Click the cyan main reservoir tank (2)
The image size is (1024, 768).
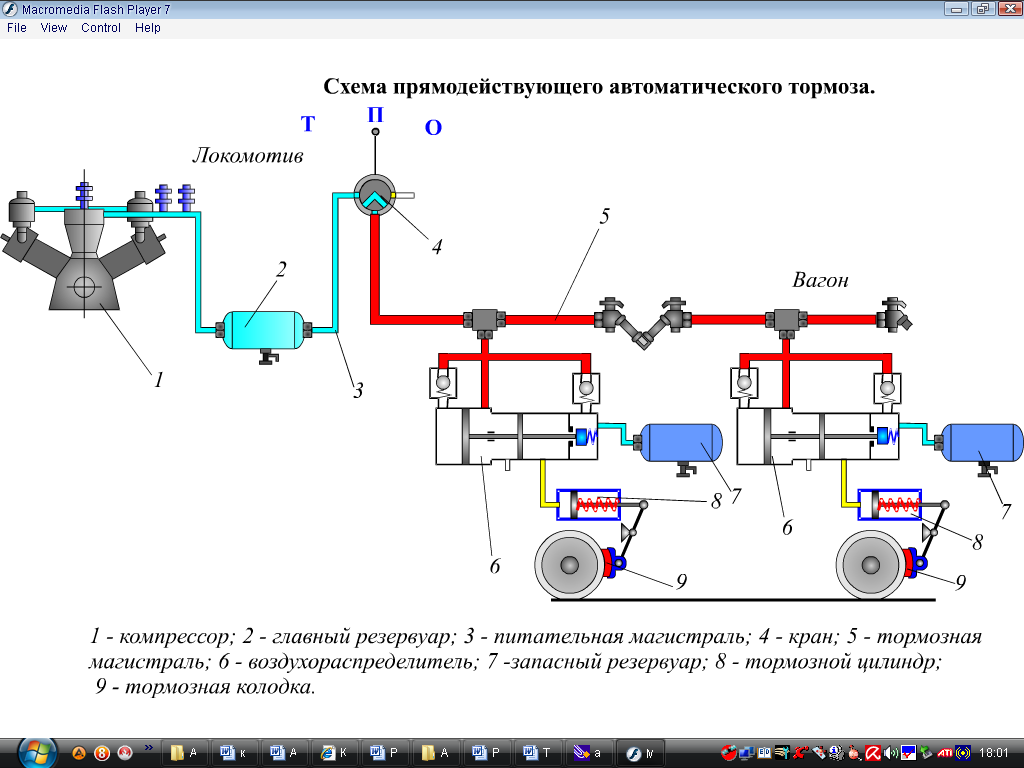263,330
